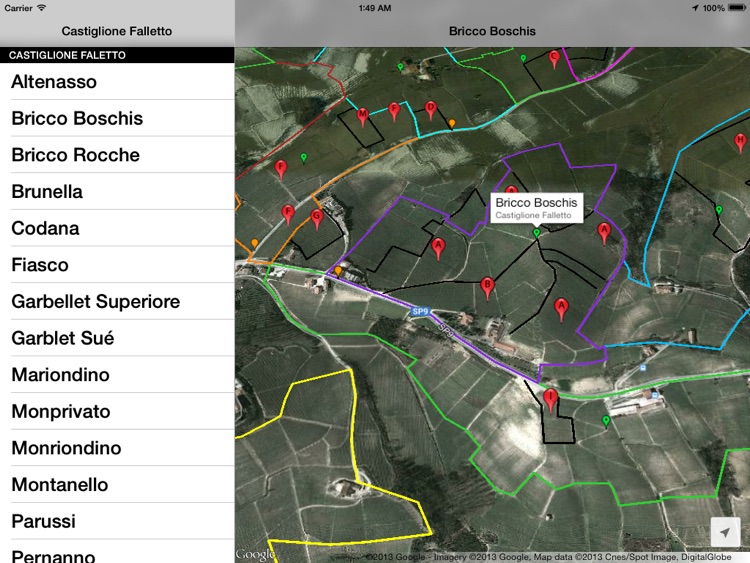
Task: Tap orange pin at the purple boundary corner
Action: (338, 271)
